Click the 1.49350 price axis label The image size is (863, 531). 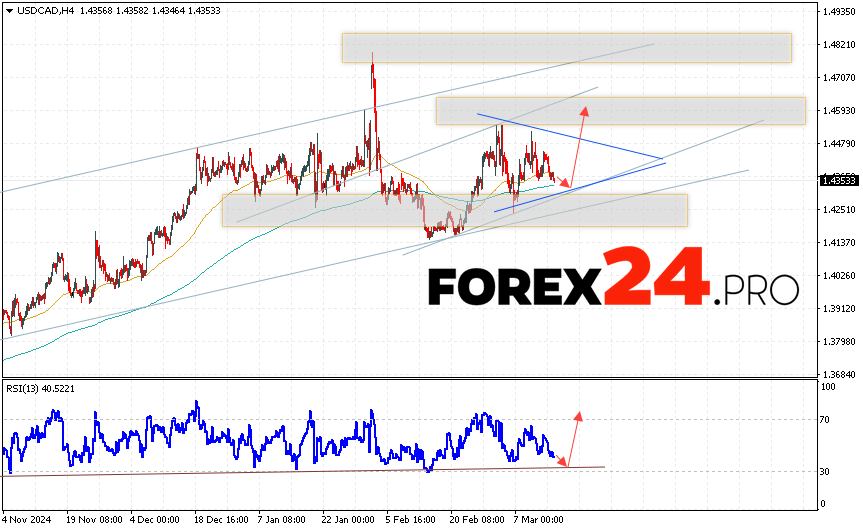coord(838,12)
